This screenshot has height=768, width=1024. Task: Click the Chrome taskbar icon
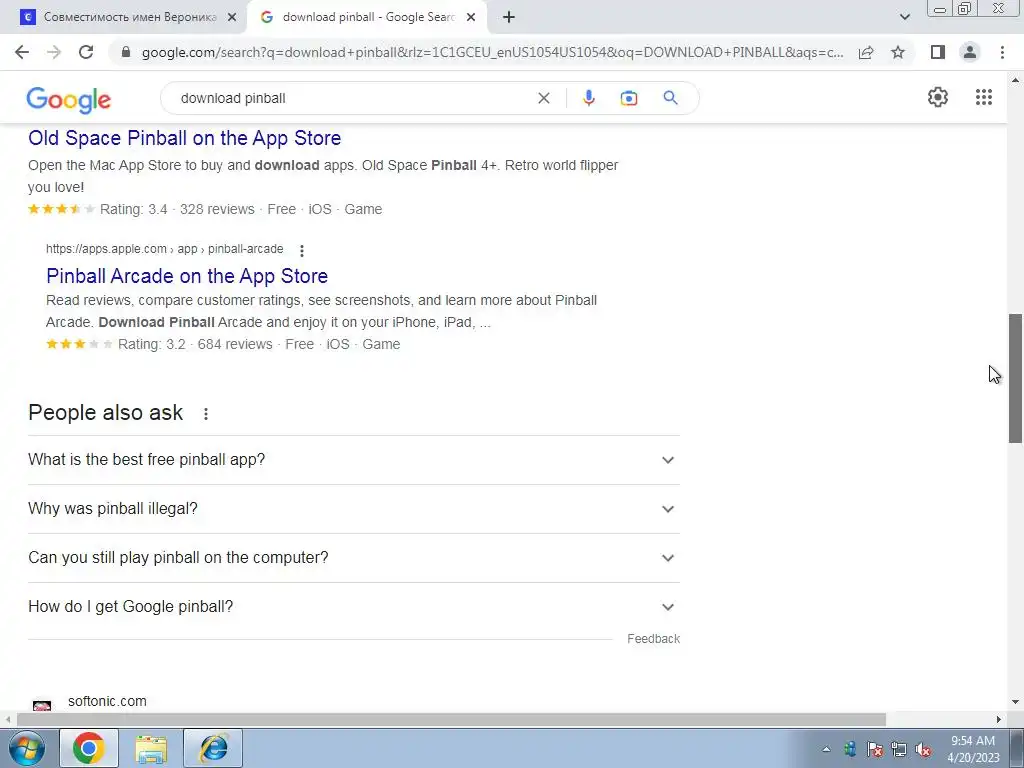pyautogui.click(x=89, y=748)
